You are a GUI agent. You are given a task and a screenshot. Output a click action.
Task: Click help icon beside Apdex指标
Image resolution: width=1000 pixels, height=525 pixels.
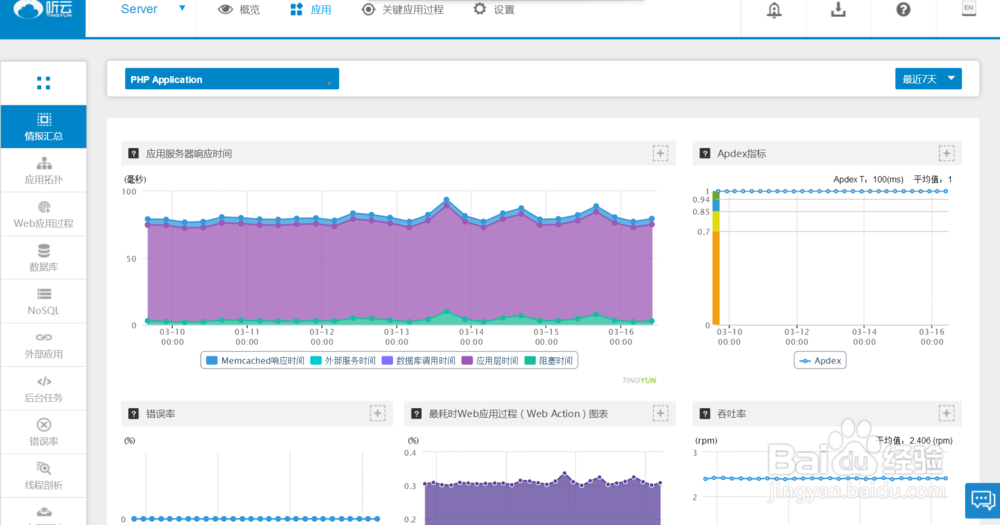[705, 154]
